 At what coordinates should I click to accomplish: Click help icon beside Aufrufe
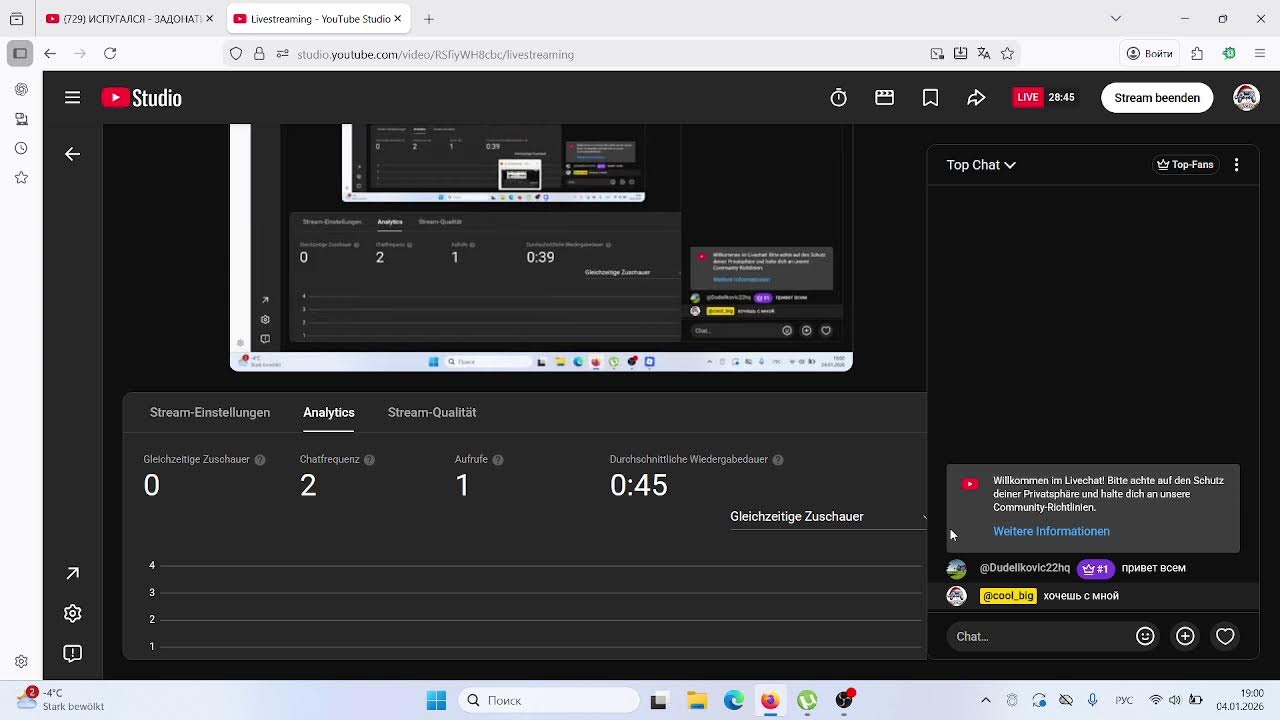tap(498, 460)
